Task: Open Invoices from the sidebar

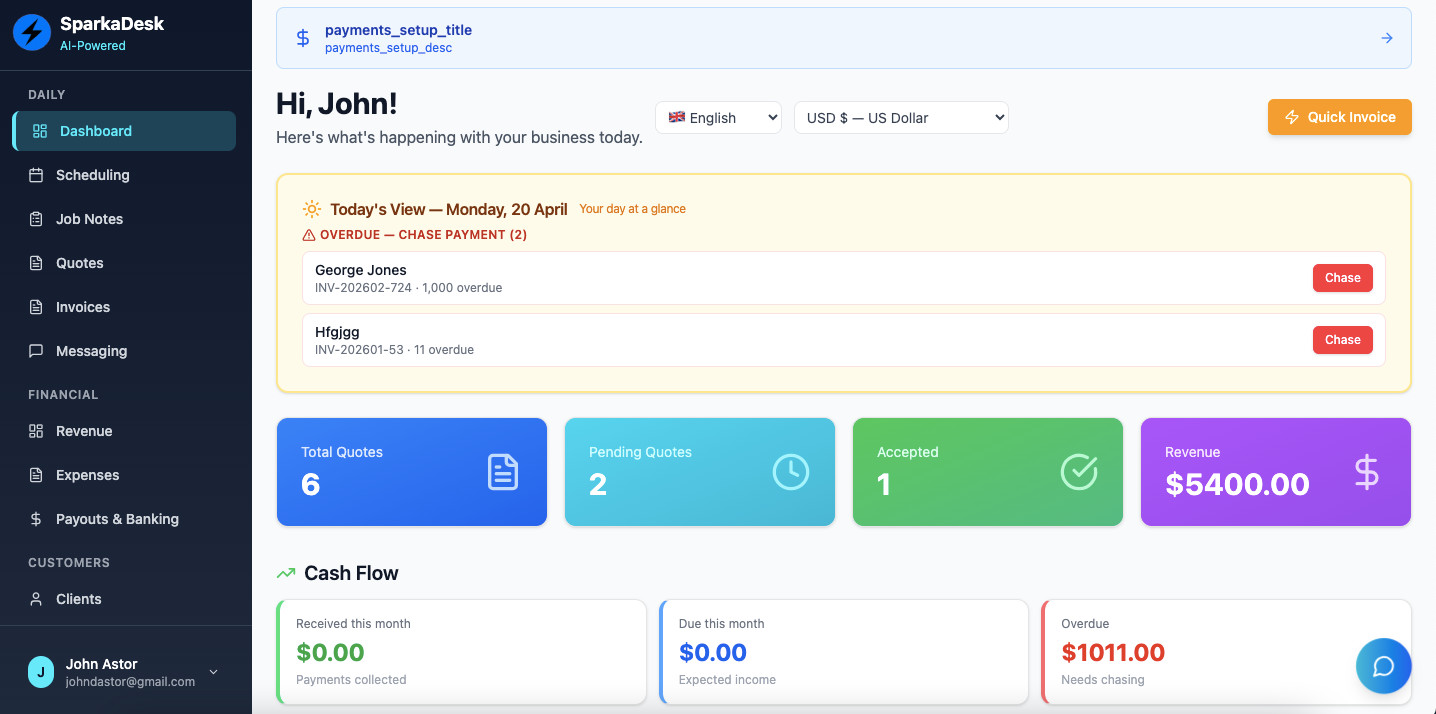Action: (x=126, y=307)
